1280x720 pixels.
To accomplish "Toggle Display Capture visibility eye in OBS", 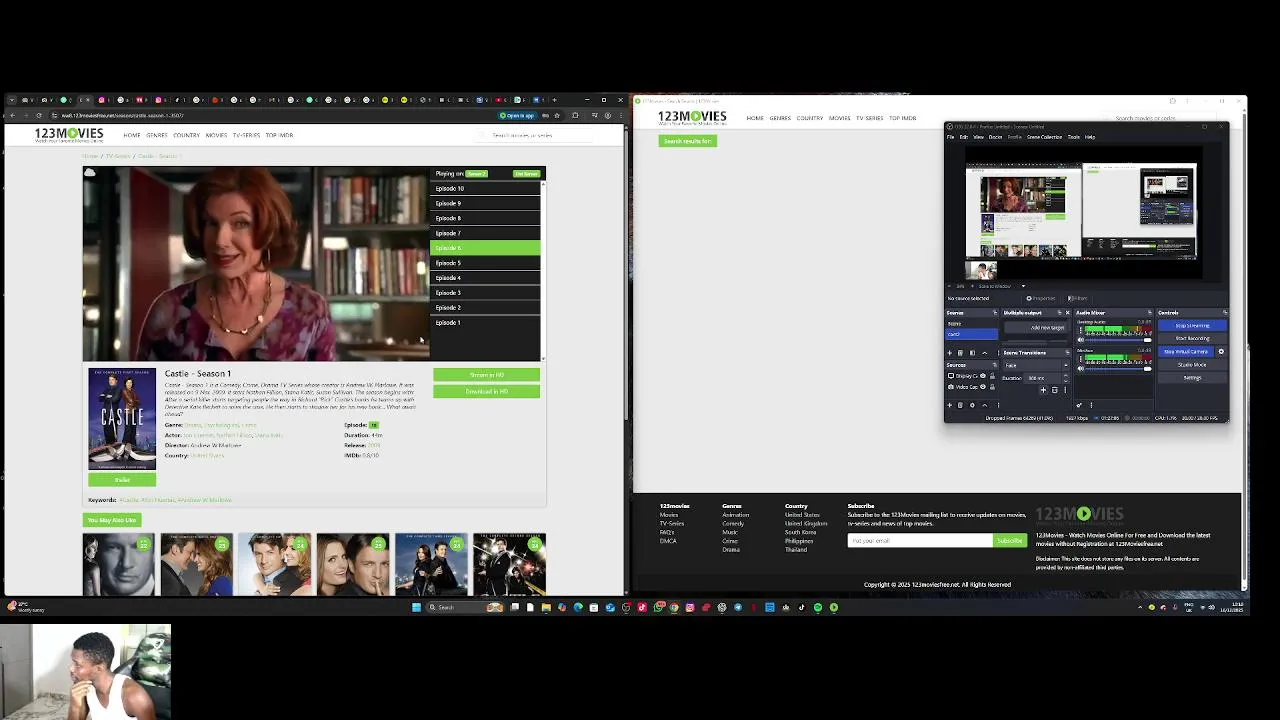I will [x=983, y=376].
